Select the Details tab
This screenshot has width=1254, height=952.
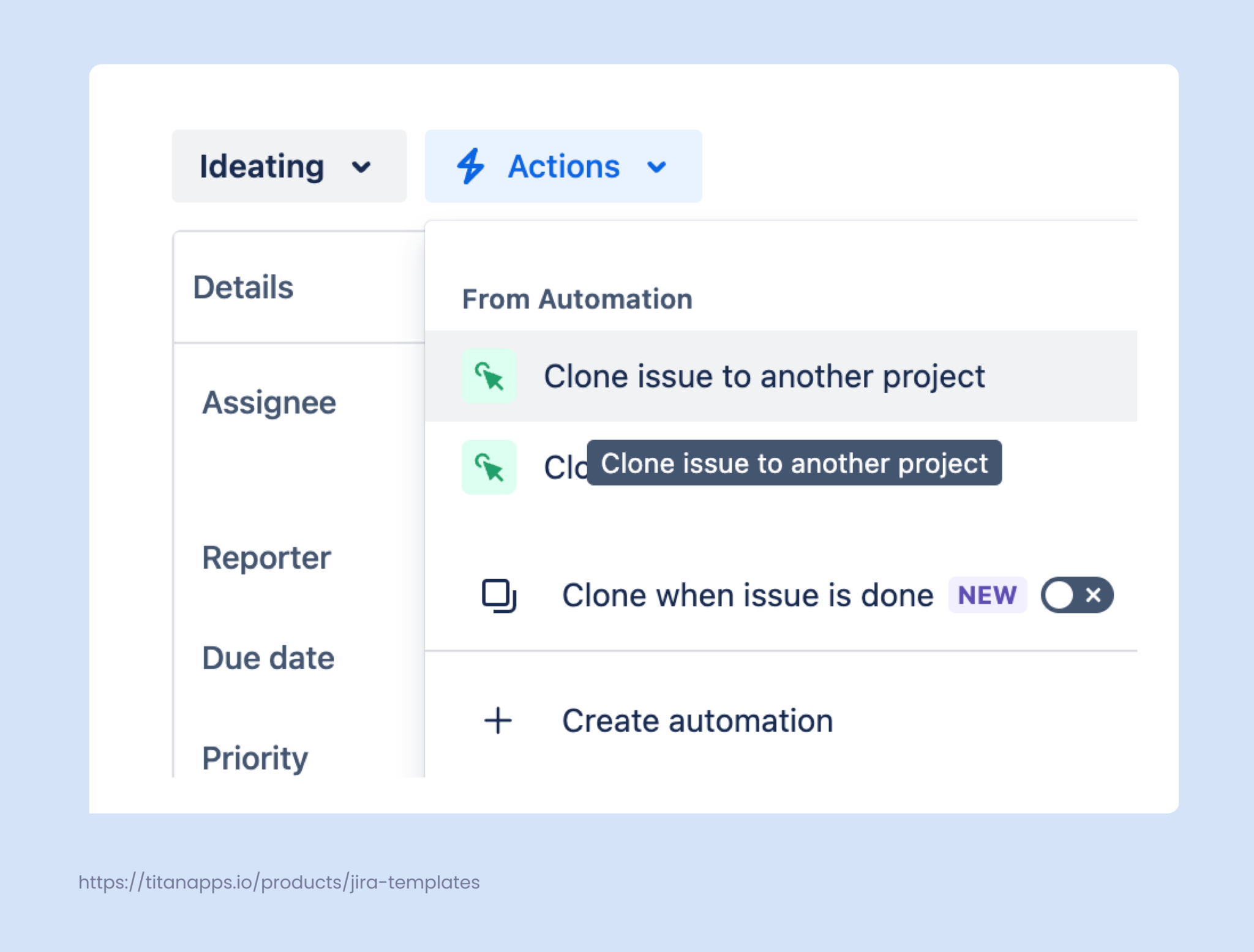(x=242, y=287)
